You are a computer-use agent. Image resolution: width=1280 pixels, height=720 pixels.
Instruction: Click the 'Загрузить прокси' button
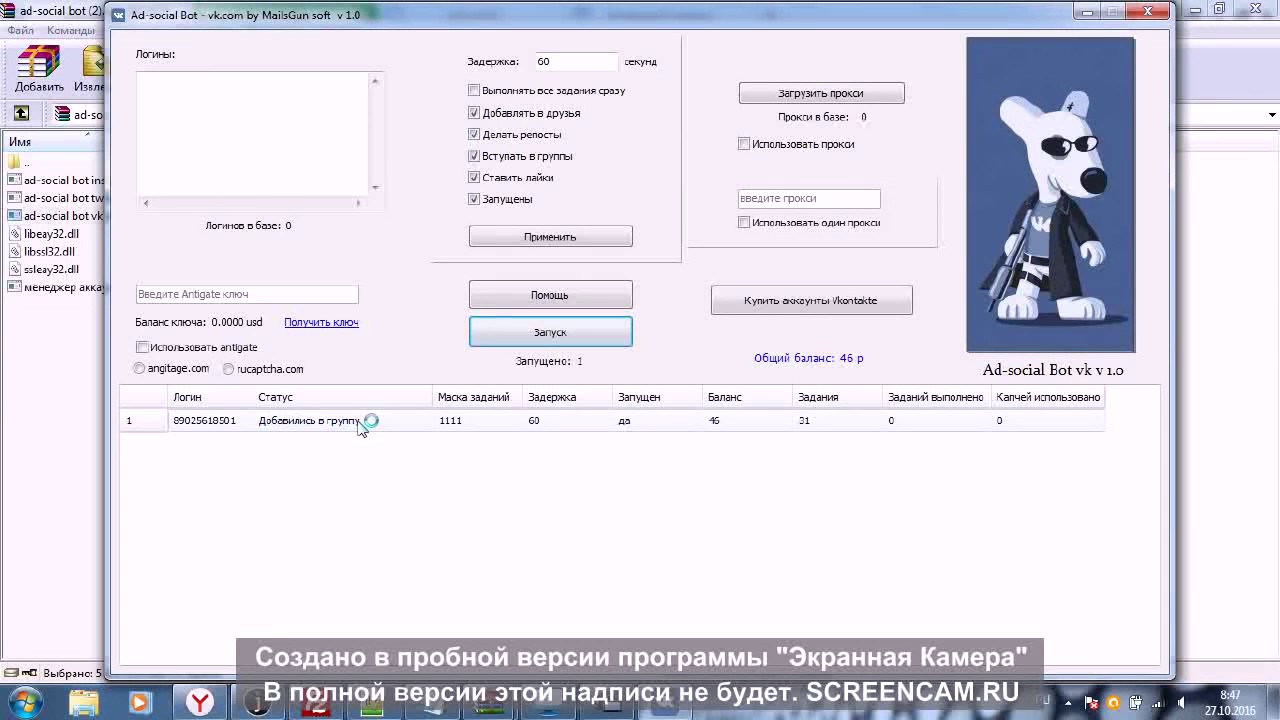821,93
